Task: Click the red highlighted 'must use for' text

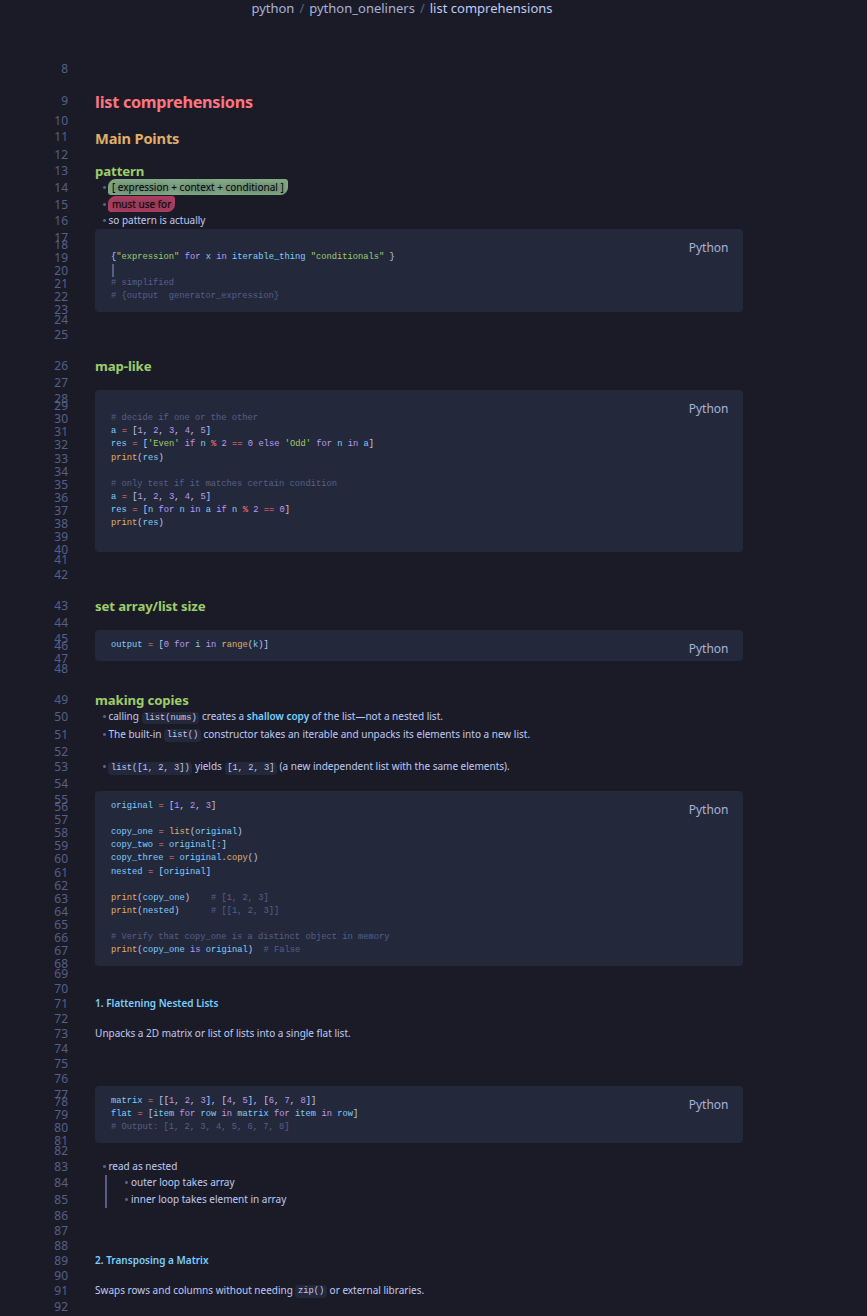Action: [x=142, y=204]
